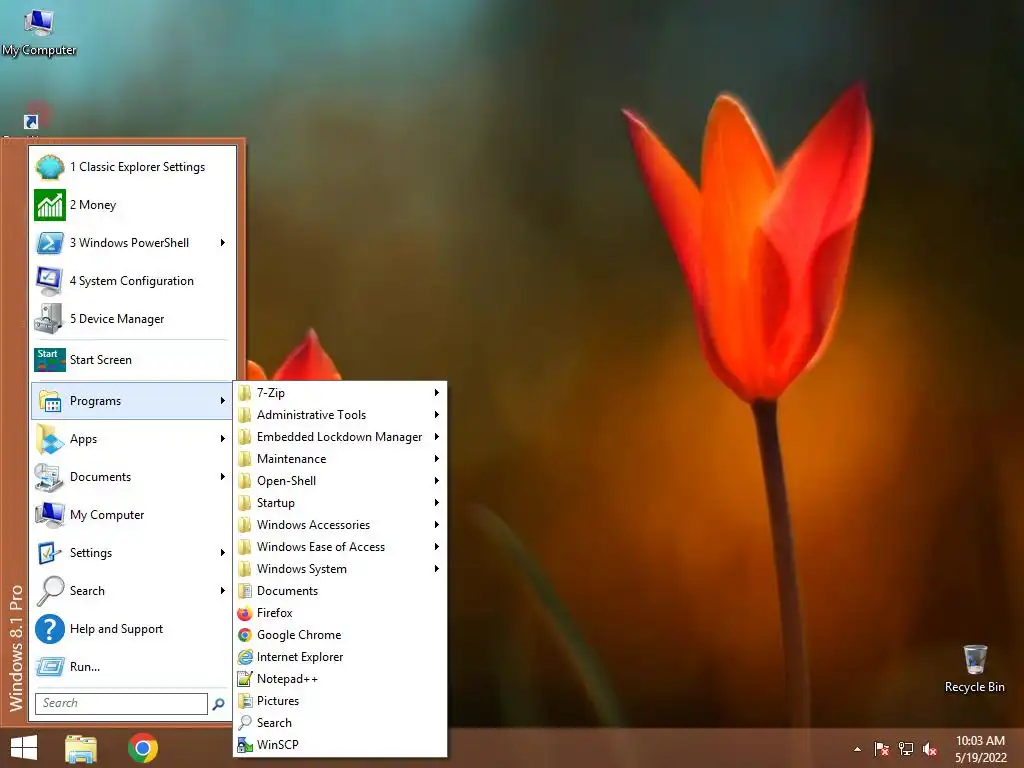Open Classic Explorer Settings shell icon

50,167
